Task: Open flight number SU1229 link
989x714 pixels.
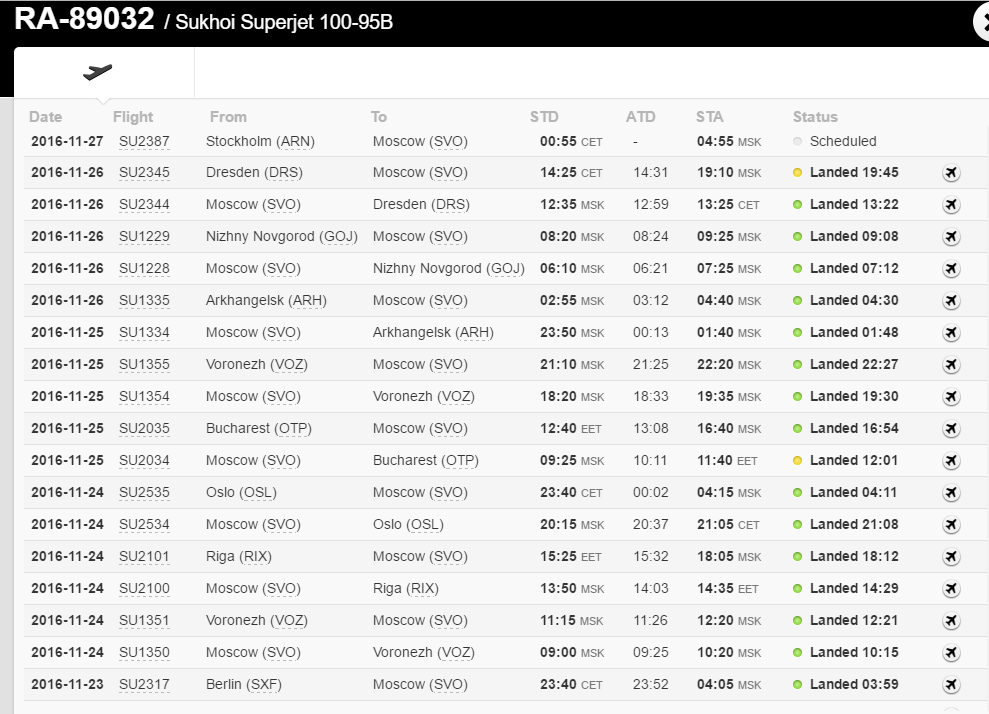Action: pyautogui.click(x=144, y=237)
